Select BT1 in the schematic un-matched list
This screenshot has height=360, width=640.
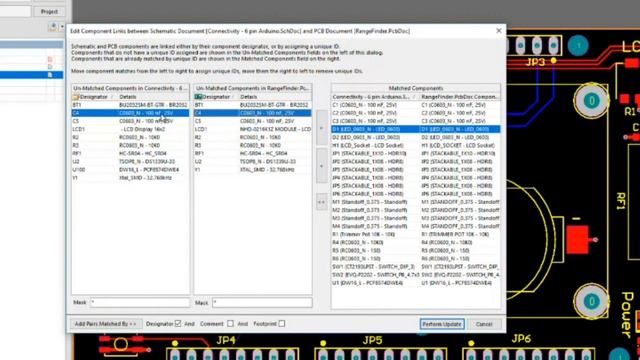[x=130, y=105]
